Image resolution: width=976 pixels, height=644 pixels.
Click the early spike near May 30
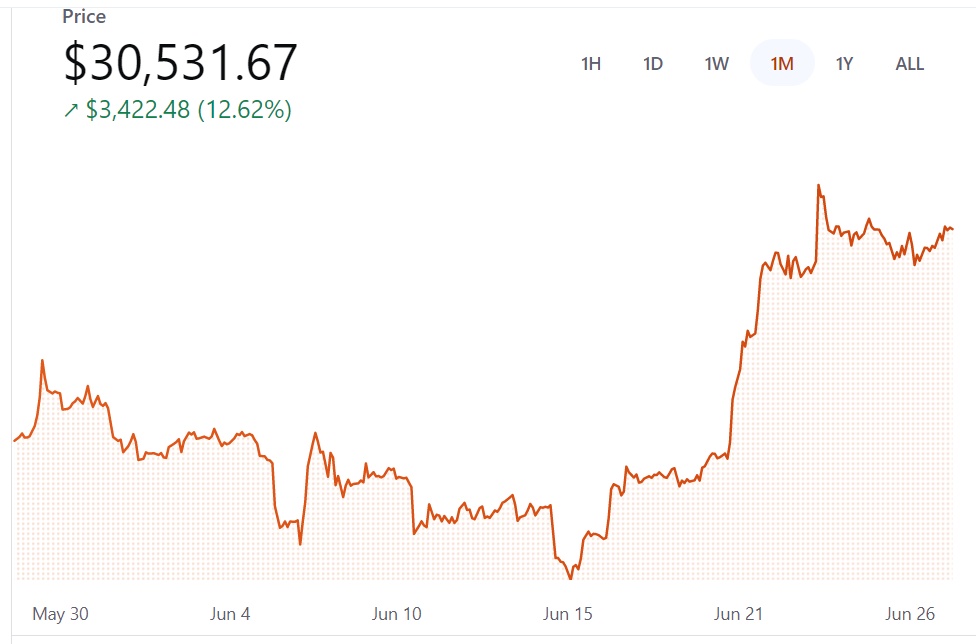42,361
